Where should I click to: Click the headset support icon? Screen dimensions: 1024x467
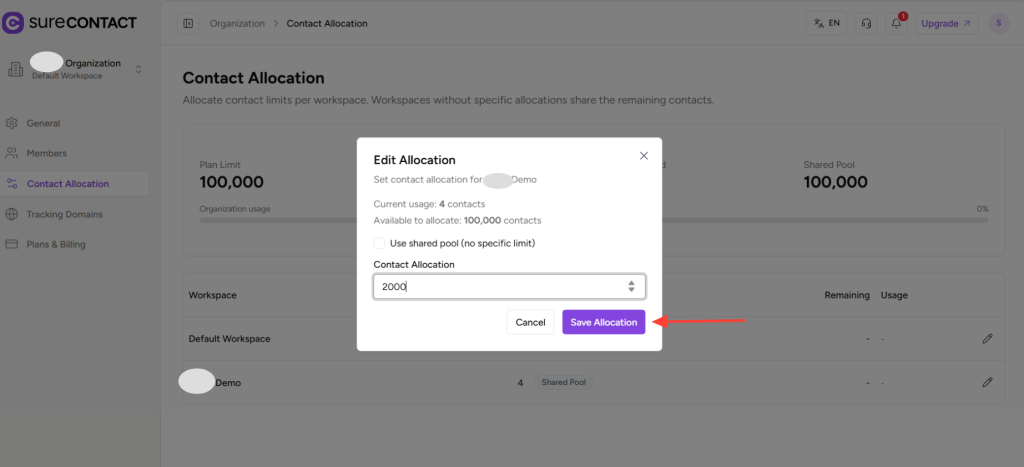pos(866,23)
